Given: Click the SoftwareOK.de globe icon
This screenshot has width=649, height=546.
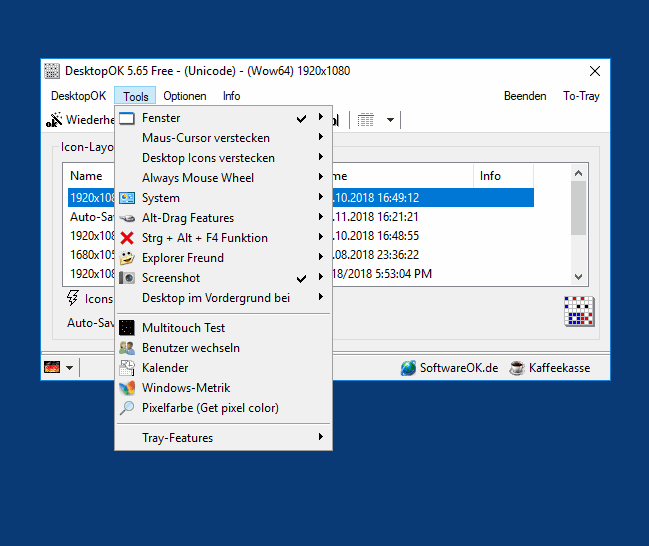Looking at the screenshot, I should (x=408, y=368).
